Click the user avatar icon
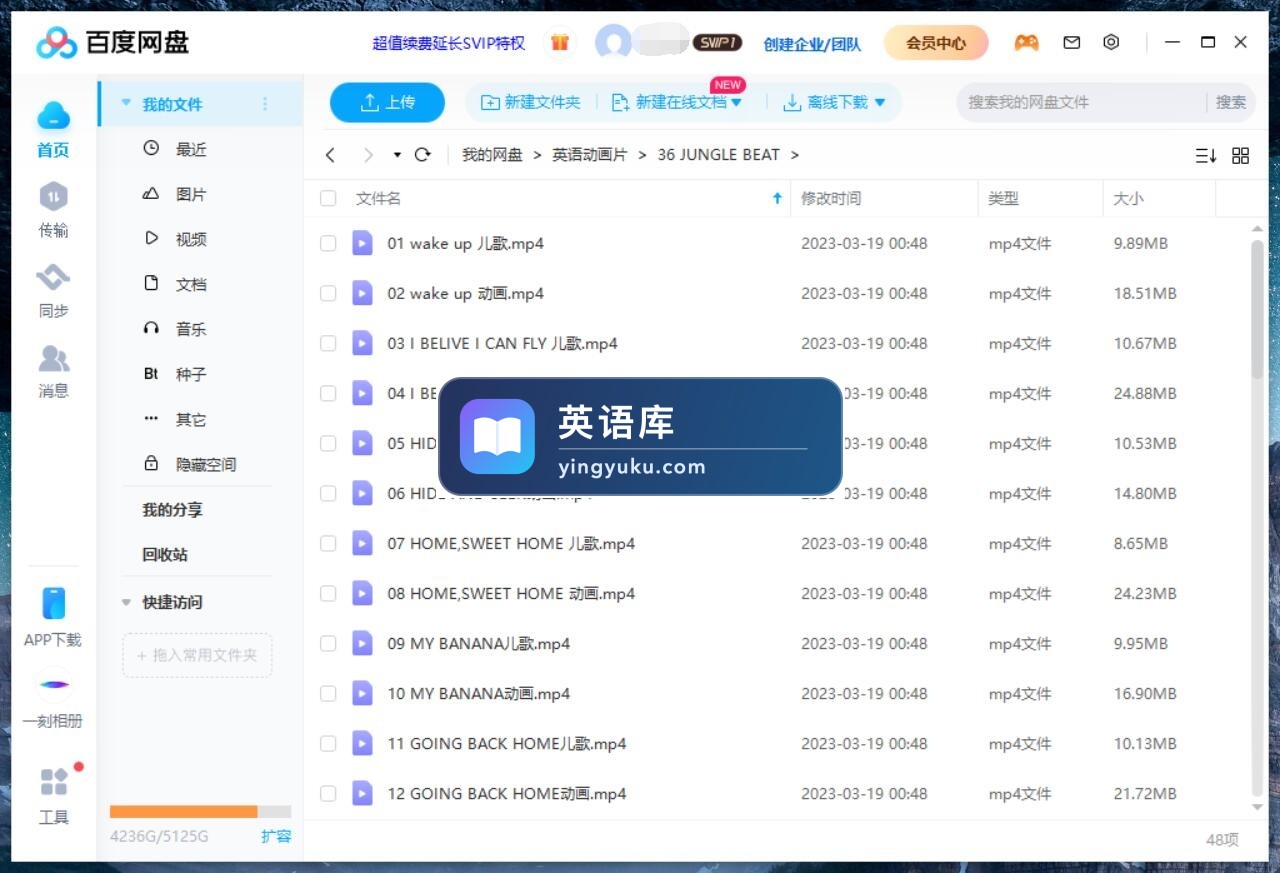This screenshot has width=1280, height=873. pyautogui.click(x=613, y=43)
